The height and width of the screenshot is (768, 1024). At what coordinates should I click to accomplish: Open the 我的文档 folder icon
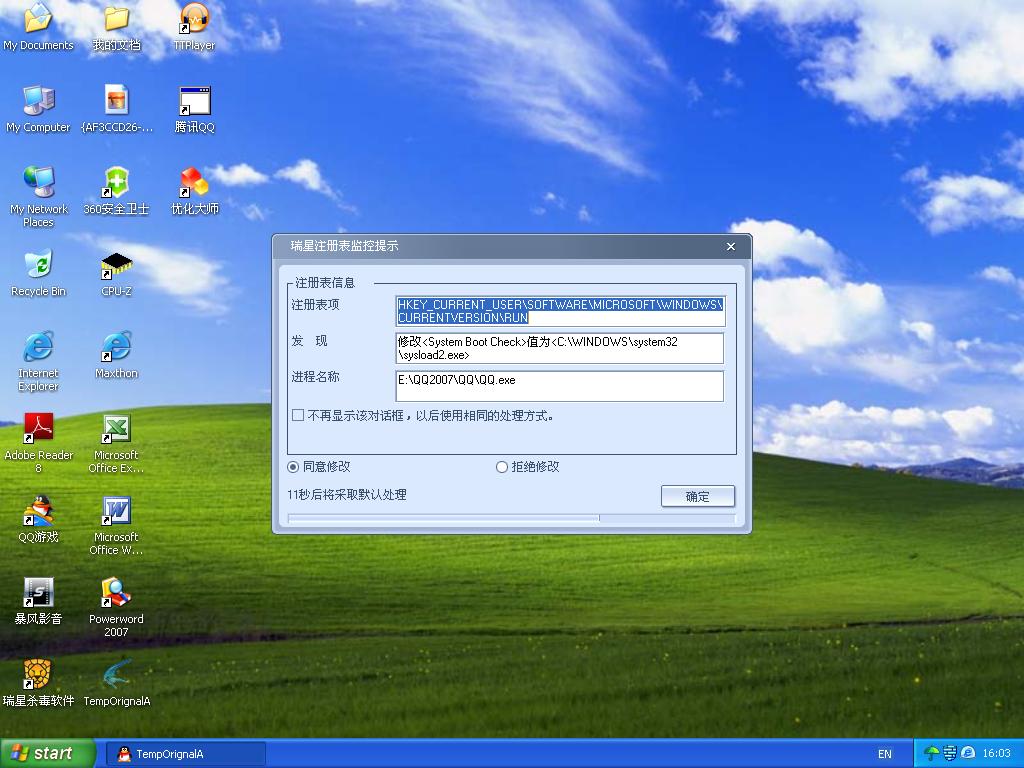click(116, 26)
